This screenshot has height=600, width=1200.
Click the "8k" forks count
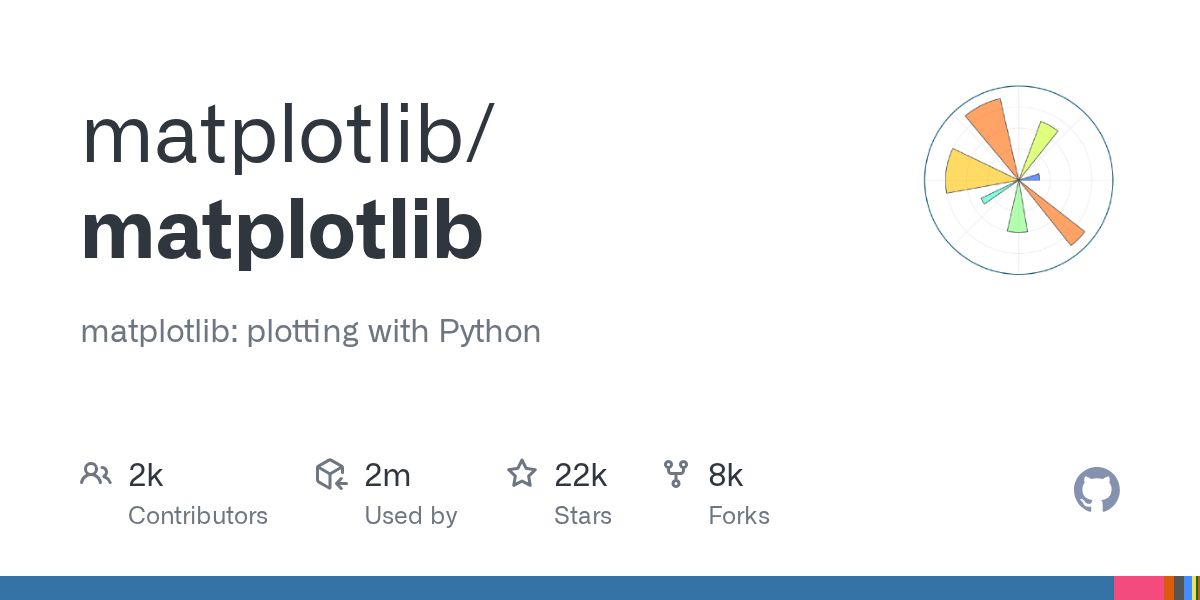[725, 475]
